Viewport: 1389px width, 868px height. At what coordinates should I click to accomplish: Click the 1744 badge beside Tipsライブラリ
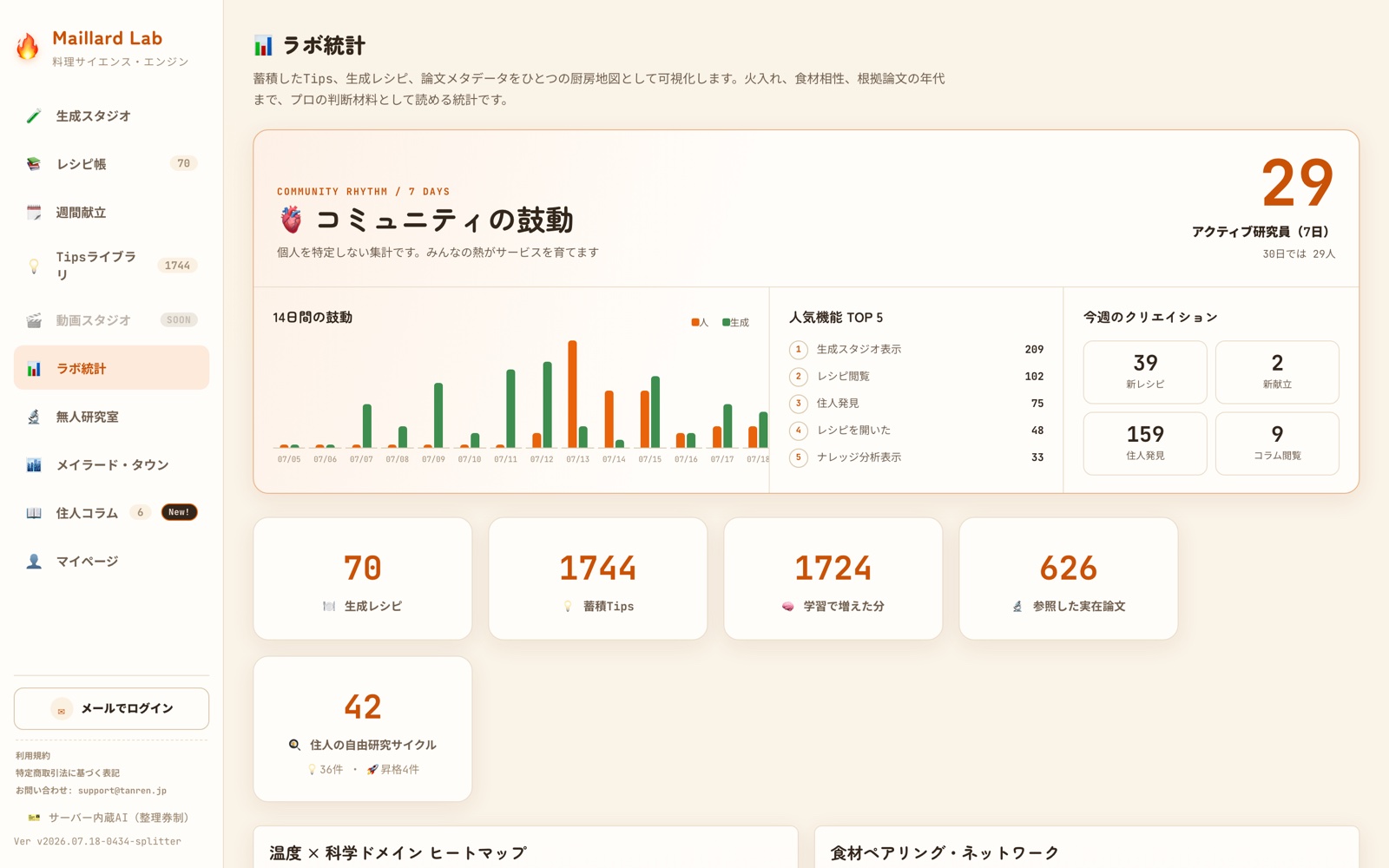[x=177, y=266]
